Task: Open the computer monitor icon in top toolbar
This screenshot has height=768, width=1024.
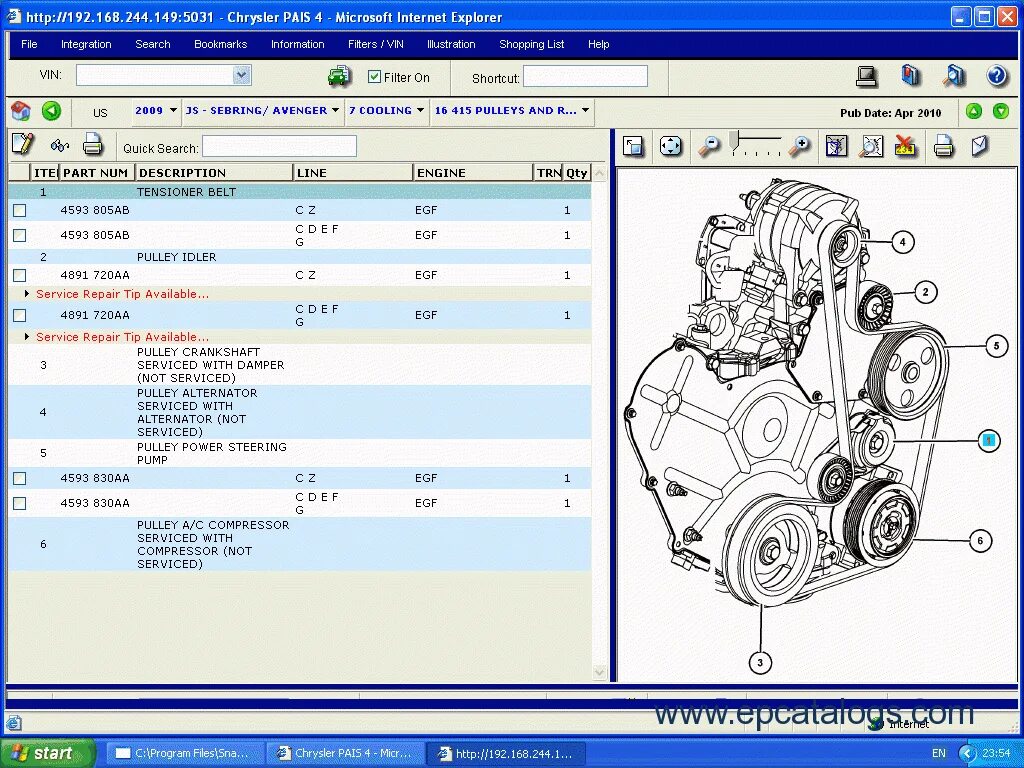Action: 867,76
